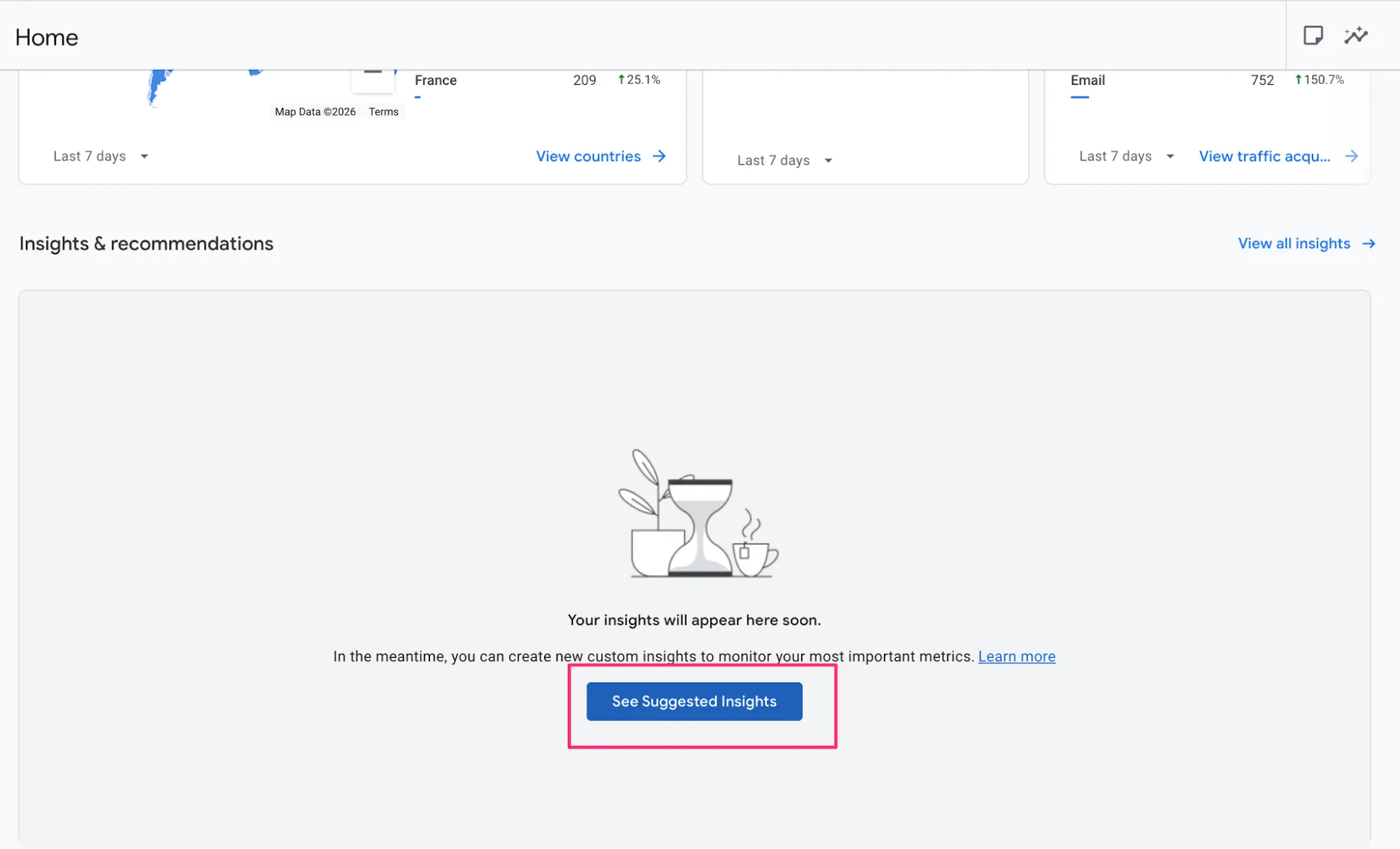Click the Email channel row label
The image size is (1400, 849).
pos(1088,81)
